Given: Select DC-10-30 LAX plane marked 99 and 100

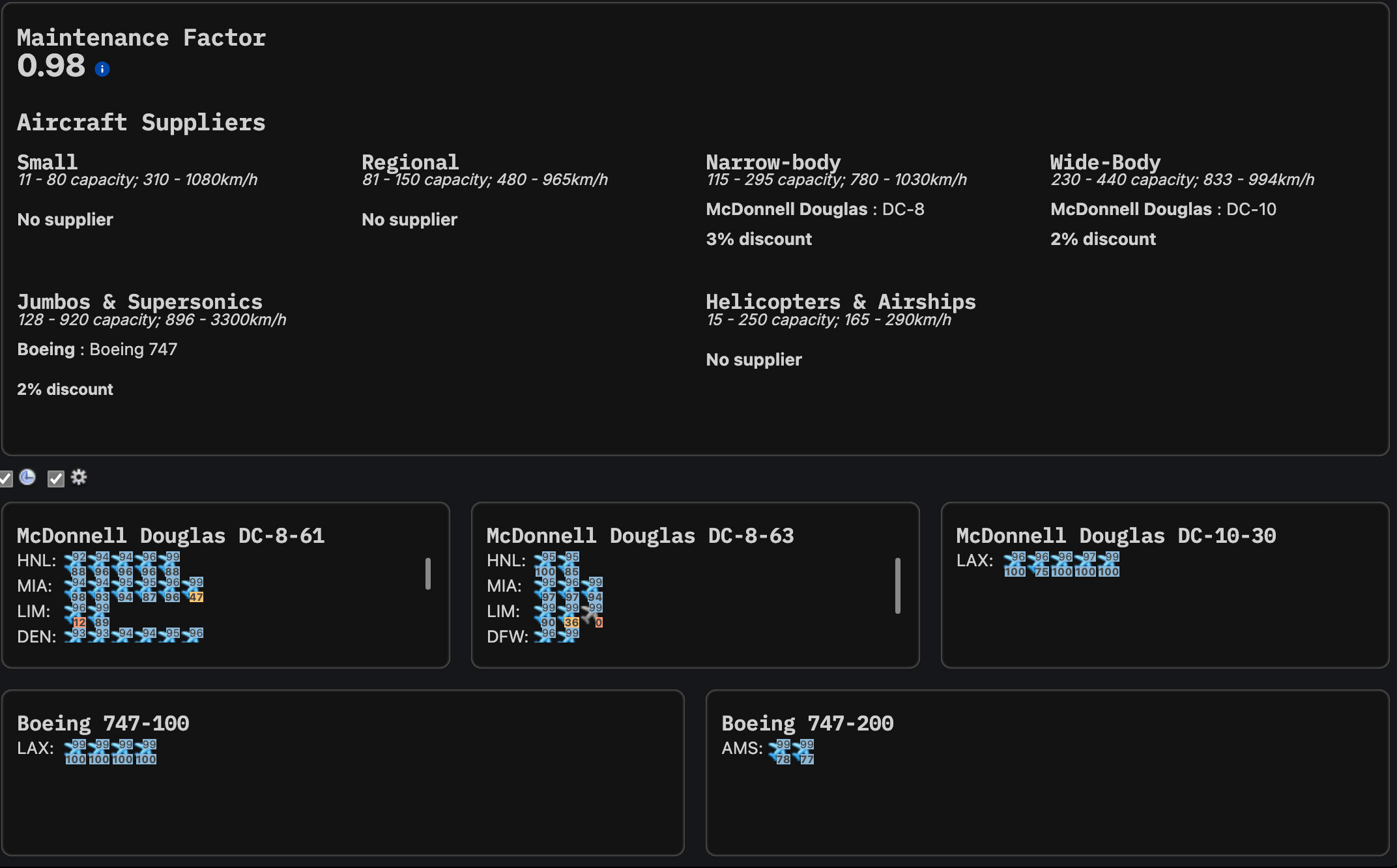Looking at the screenshot, I should tap(1109, 564).
